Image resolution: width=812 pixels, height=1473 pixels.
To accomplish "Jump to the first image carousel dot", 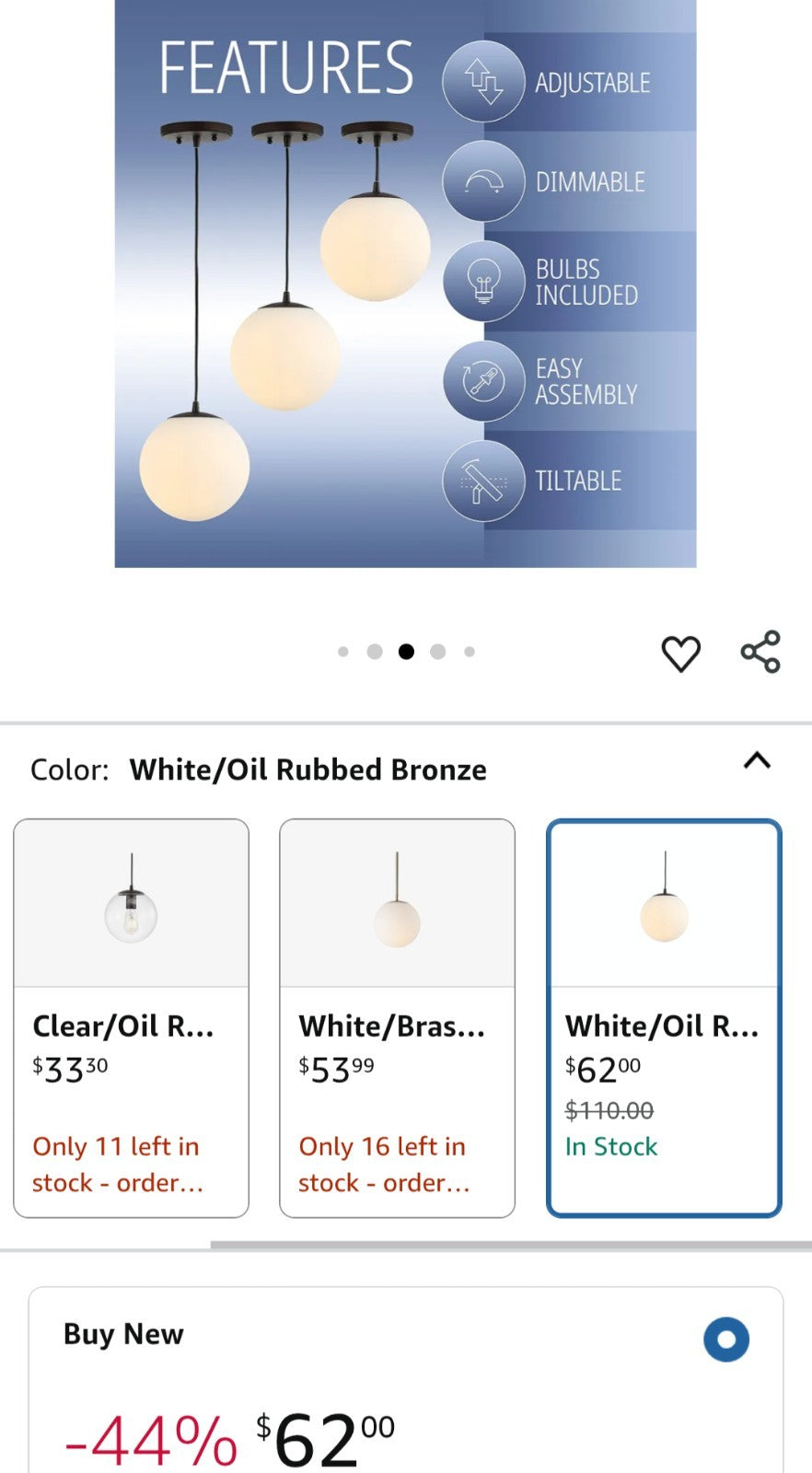I will (343, 652).
